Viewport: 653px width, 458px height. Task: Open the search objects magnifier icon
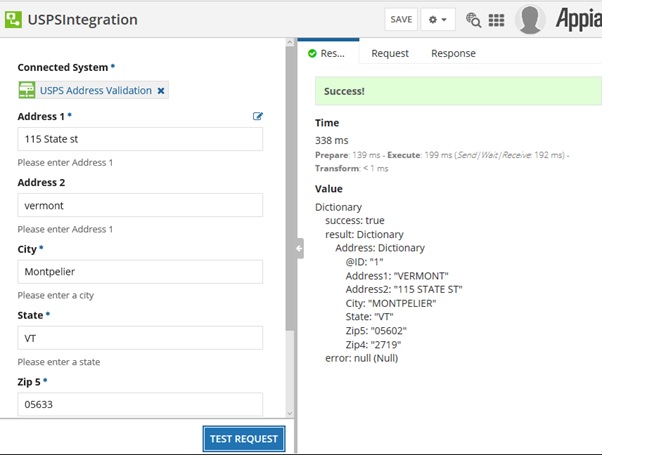point(474,20)
